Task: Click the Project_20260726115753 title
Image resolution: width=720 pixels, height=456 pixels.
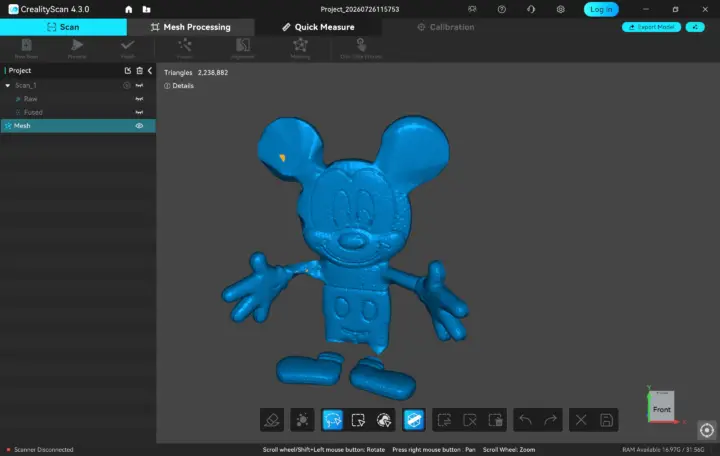Action: (360, 9)
